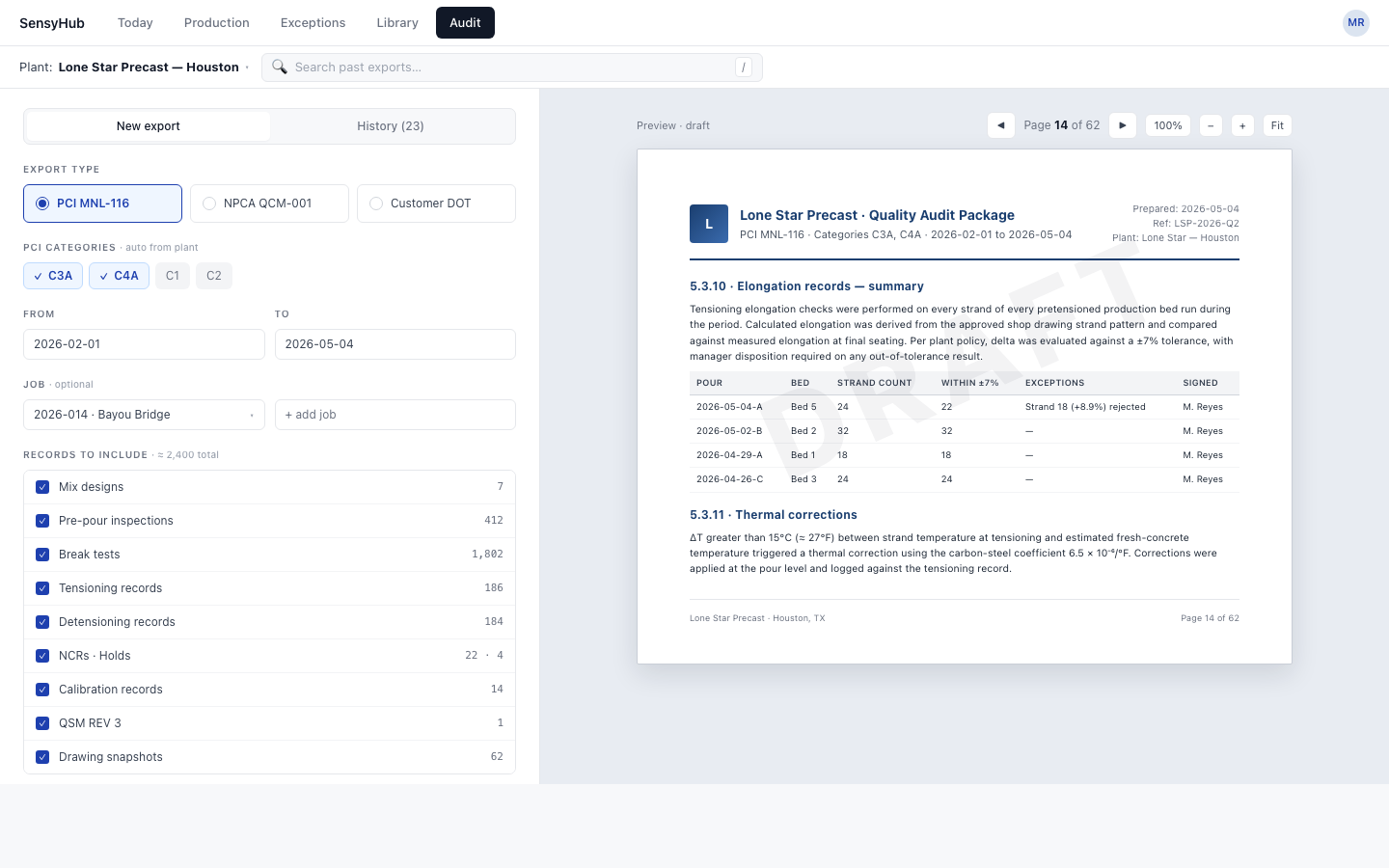
Task: Click the 'Preview · draft' label
Action: 673,126
